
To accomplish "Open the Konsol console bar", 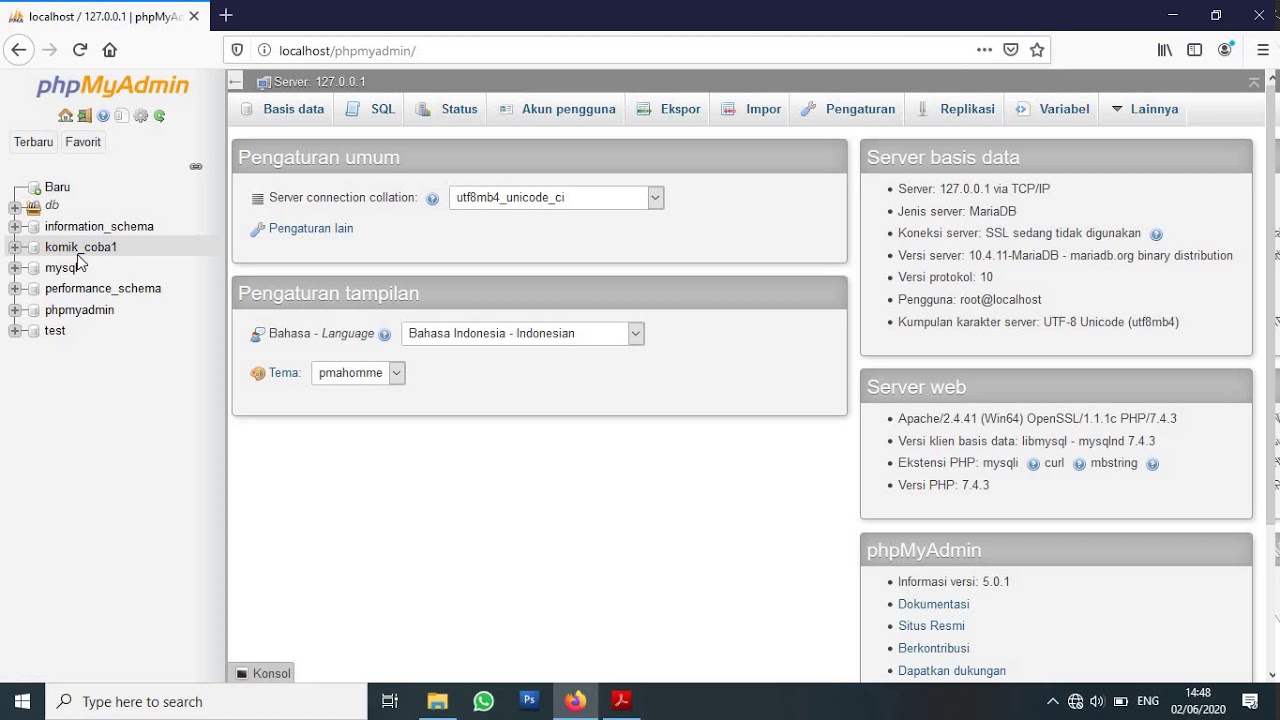I will pos(262,674).
